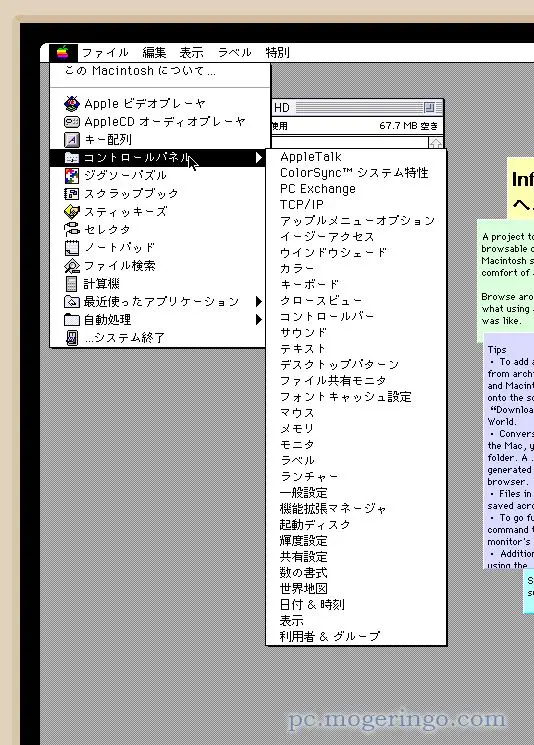The image size is (534, 745).
Task: Open the ラベル menu in the menu bar
Action: tap(235, 52)
